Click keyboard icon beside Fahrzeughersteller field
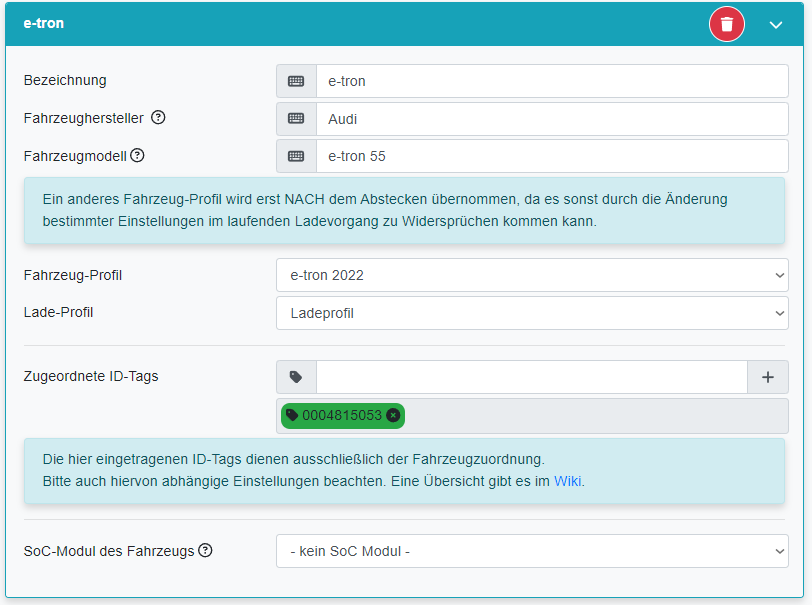The width and height of the screenshot is (812, 605). 296,119
